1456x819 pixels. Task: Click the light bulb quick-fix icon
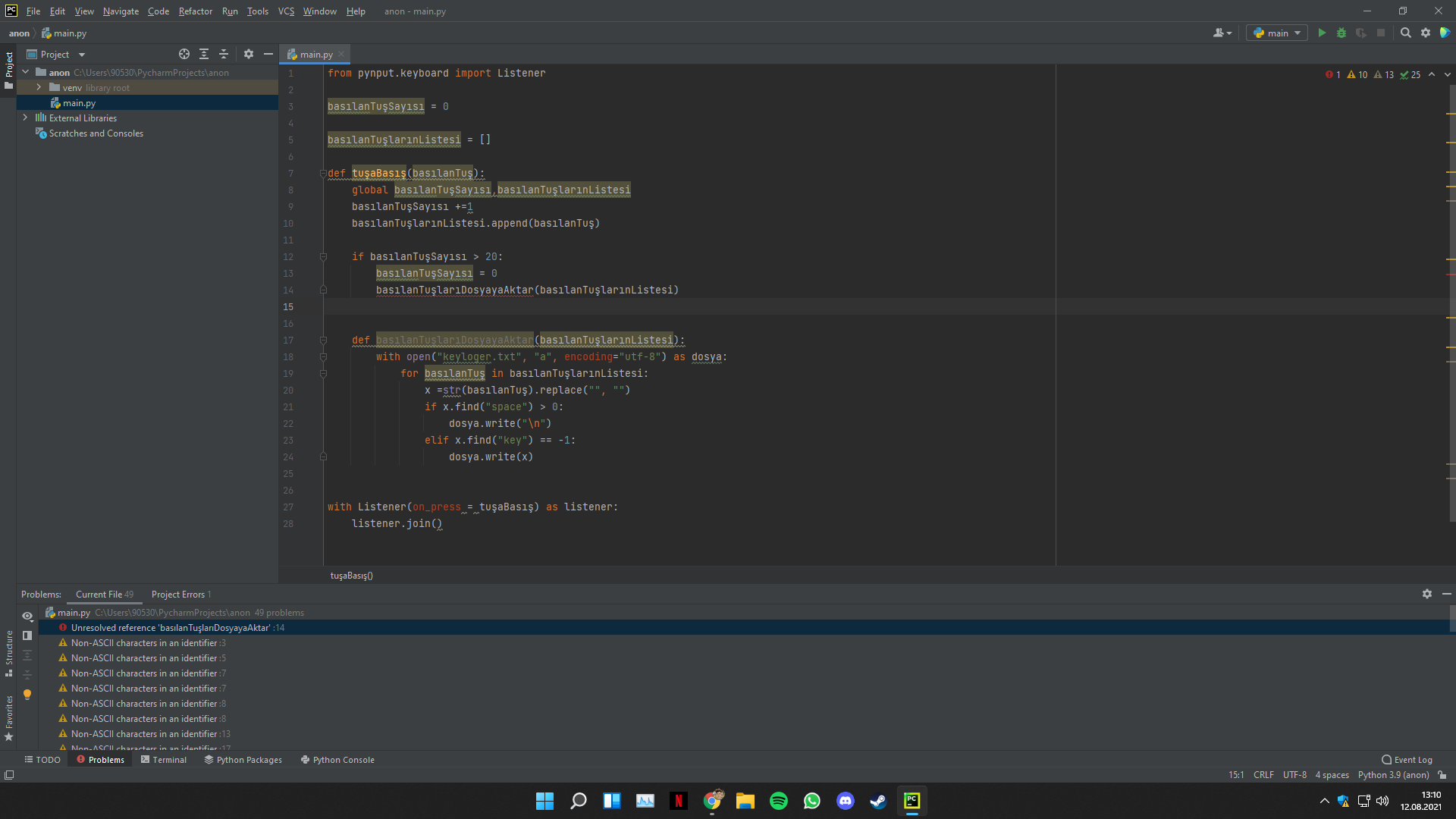(27, 694)
